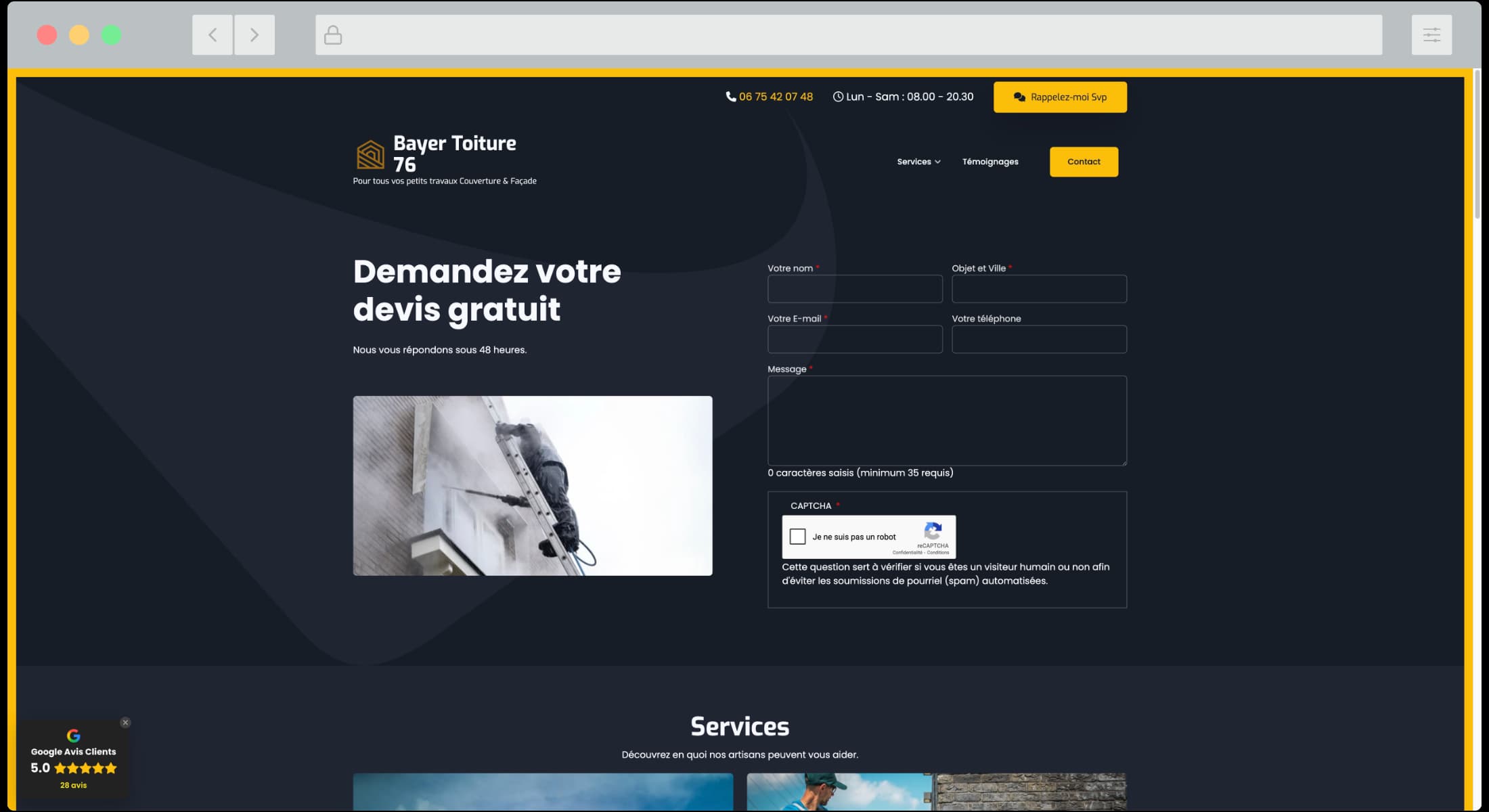Click the facade pressure-washing photo
The image size is (1489, 812).
(533, 486)
